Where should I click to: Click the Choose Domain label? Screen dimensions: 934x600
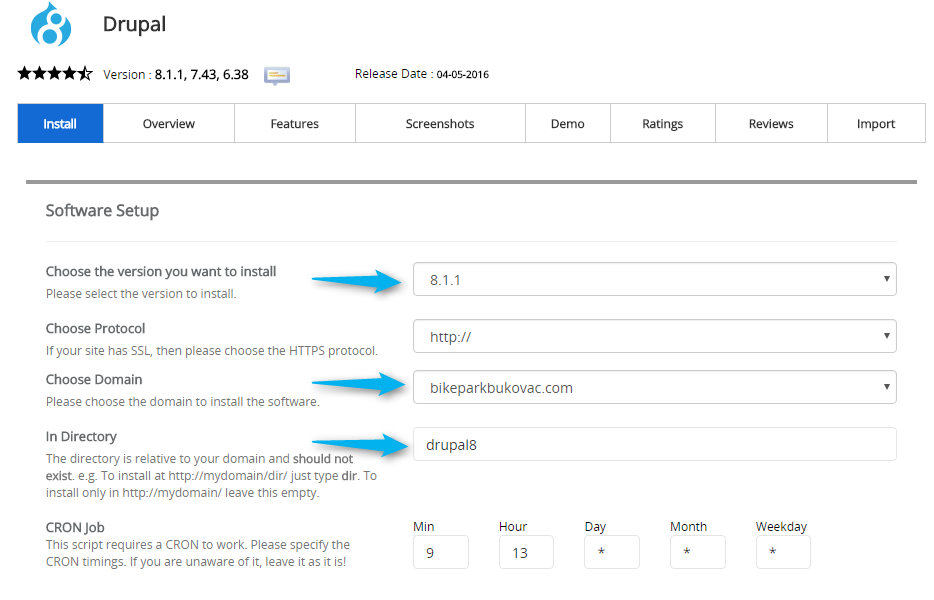(x=94, y=380)
